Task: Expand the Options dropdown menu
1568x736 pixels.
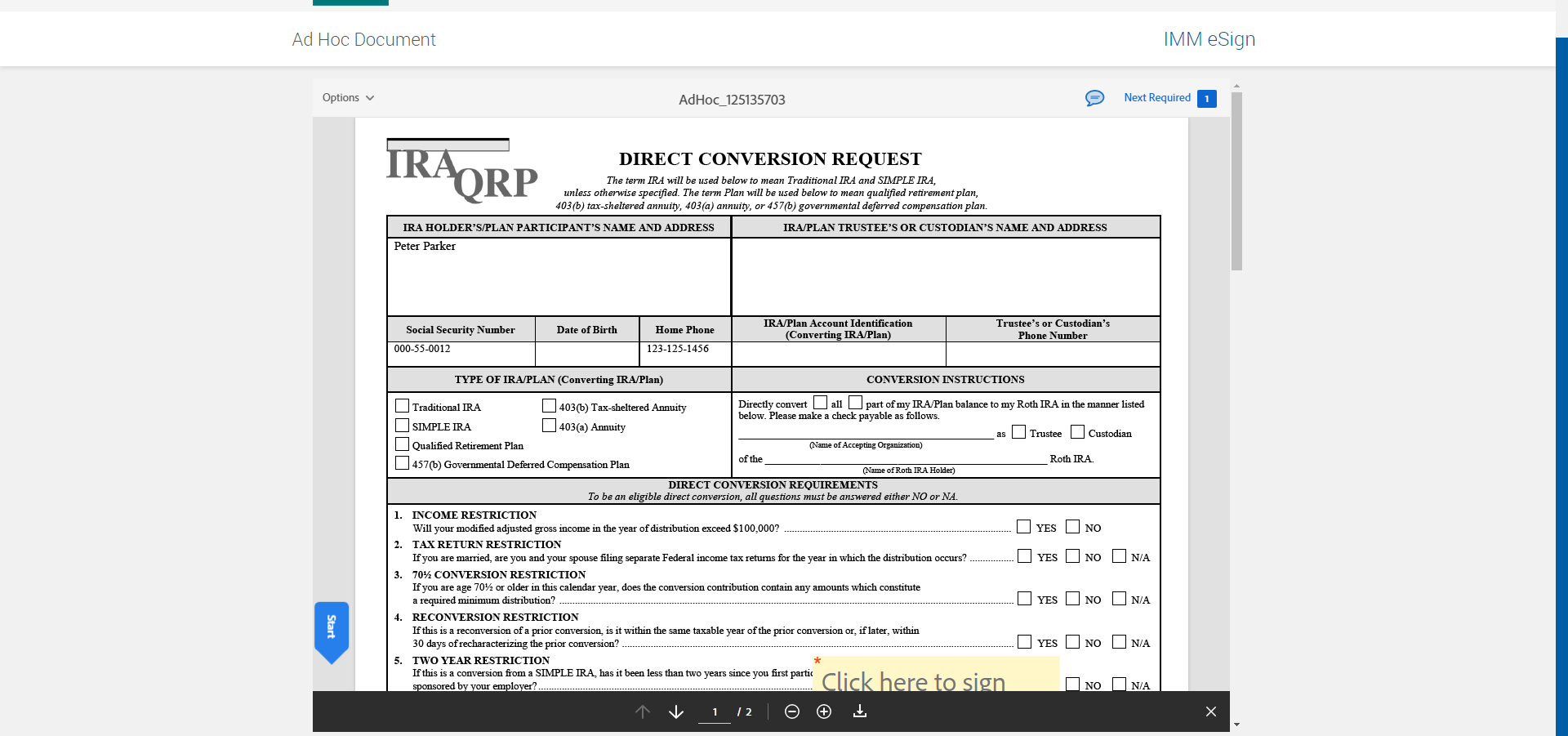Action: (348, 97)
